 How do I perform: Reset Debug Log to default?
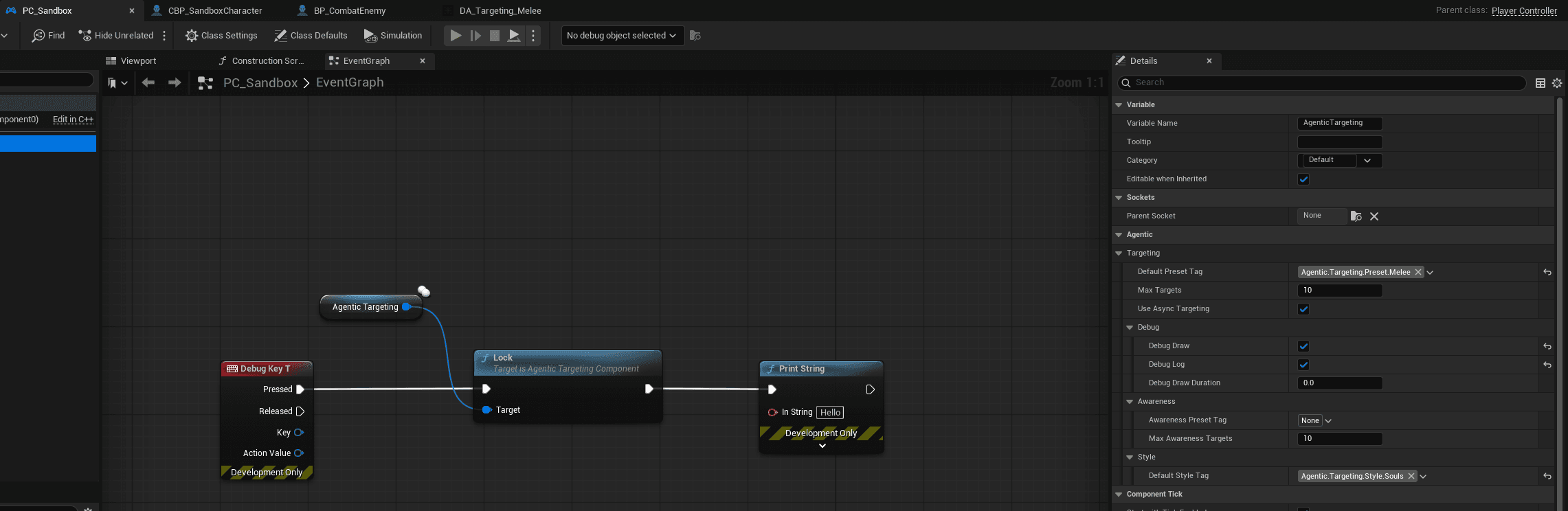(x=1547, y=365)
